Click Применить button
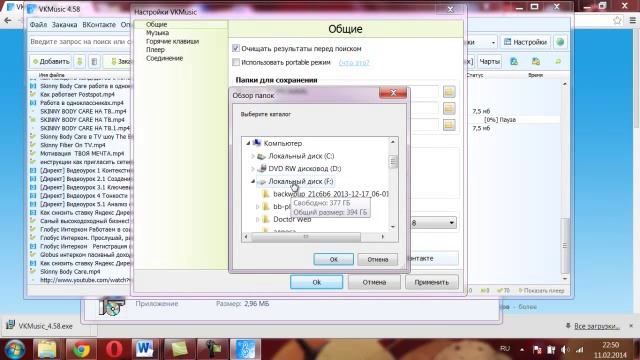Screen dimensions: 640x360 coord(431,282)
